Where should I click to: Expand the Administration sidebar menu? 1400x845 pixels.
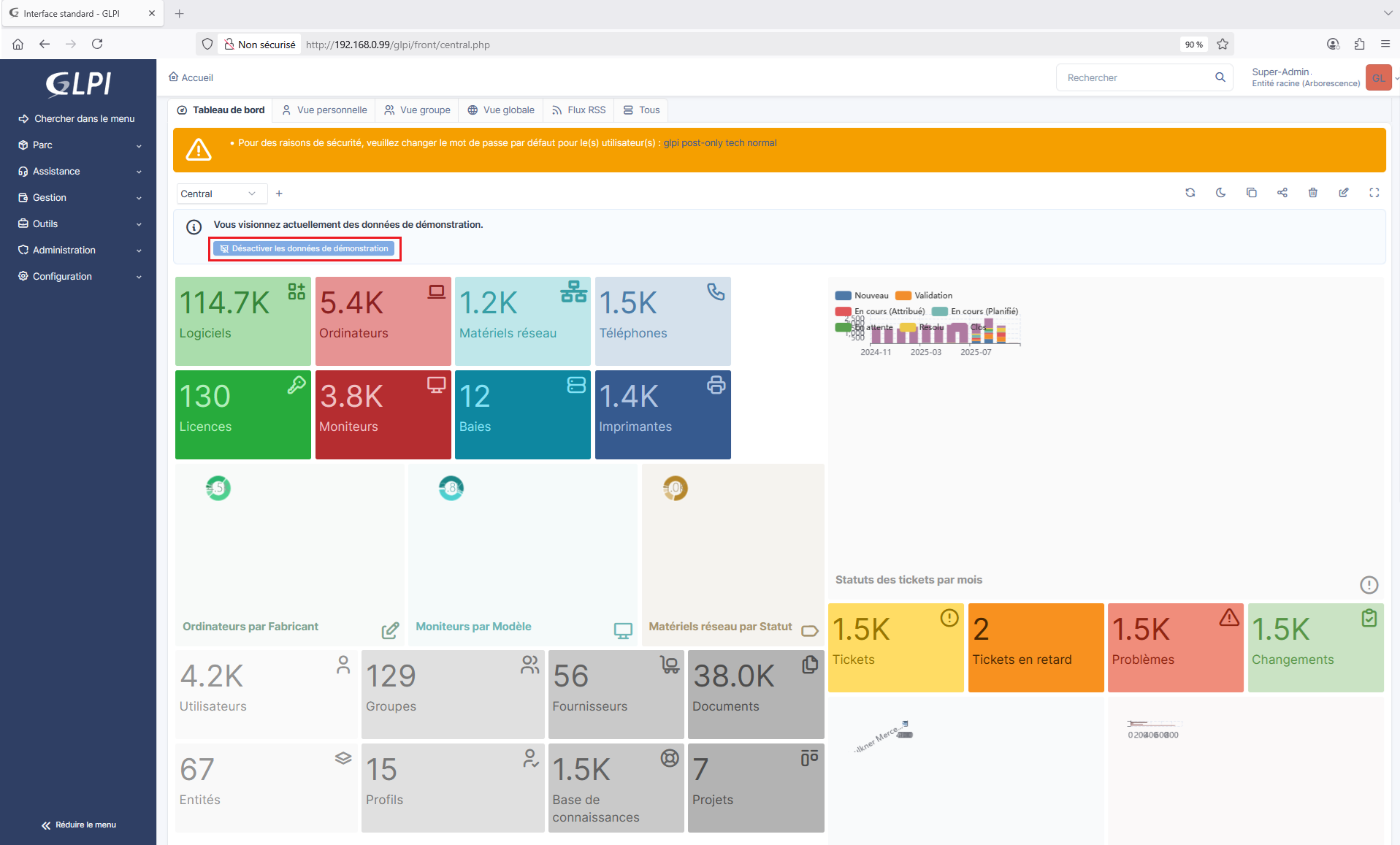(x=79, y=251)
